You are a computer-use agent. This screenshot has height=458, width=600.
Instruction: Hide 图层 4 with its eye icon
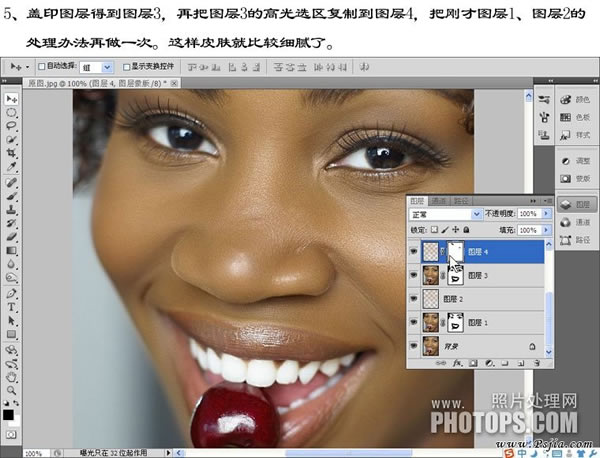point(414,251)
